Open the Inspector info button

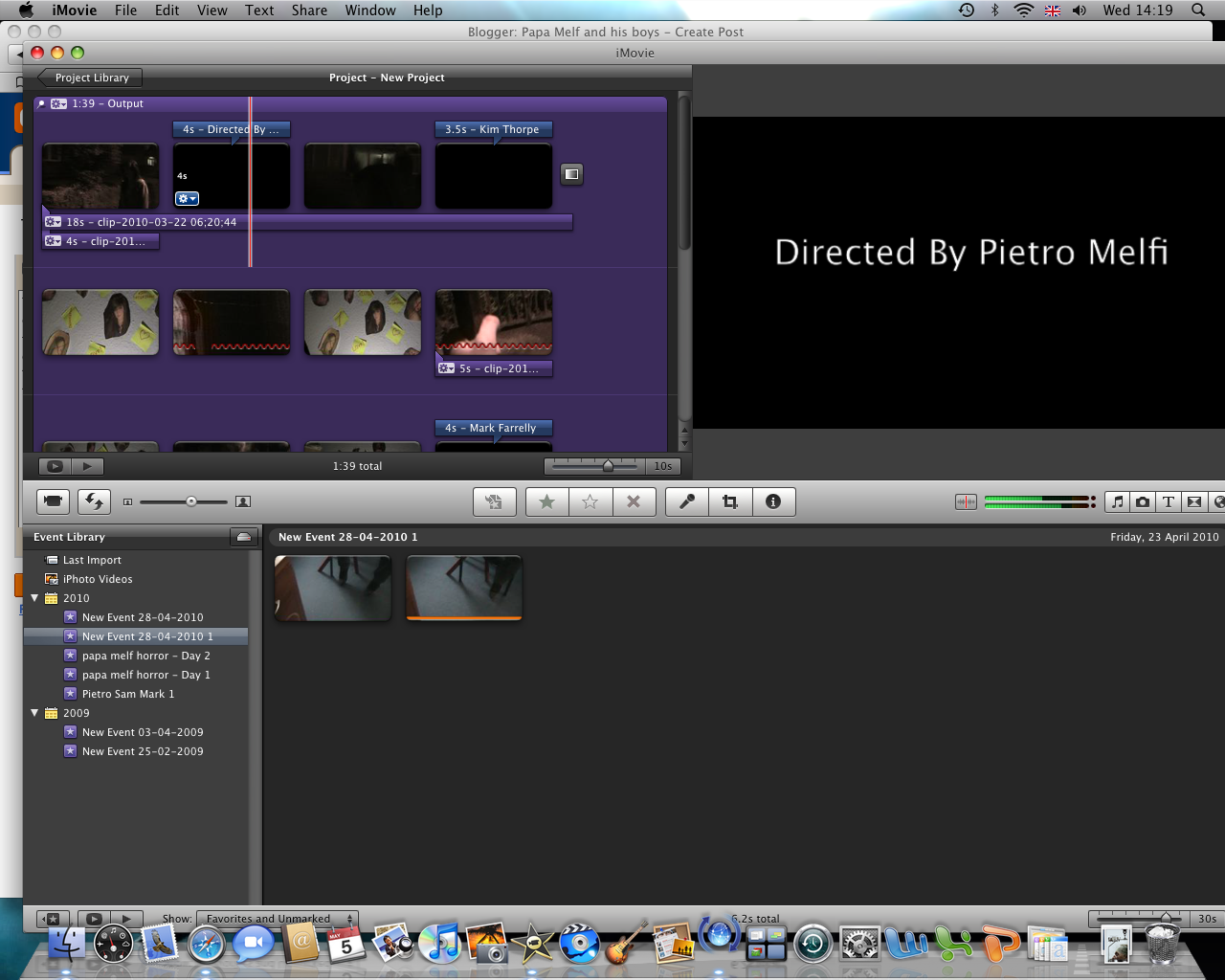773,501
